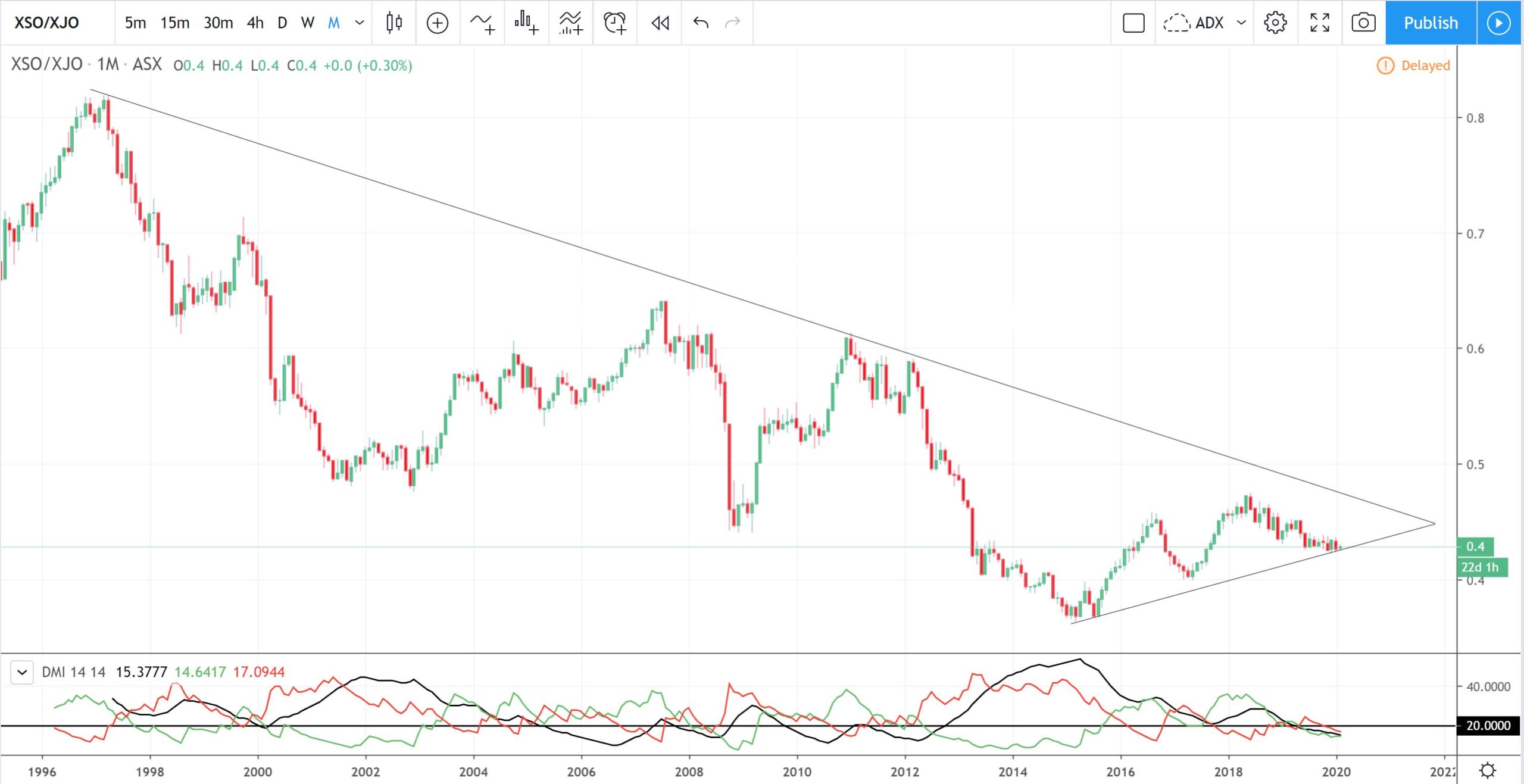Click the compare or add symbol icon
The image size is (1524, 784).
point(438,23)
